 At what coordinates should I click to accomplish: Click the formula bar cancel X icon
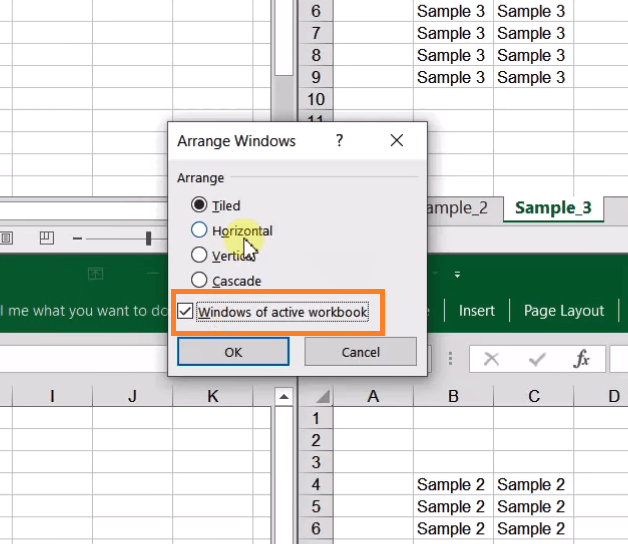(x=491, y=359)
